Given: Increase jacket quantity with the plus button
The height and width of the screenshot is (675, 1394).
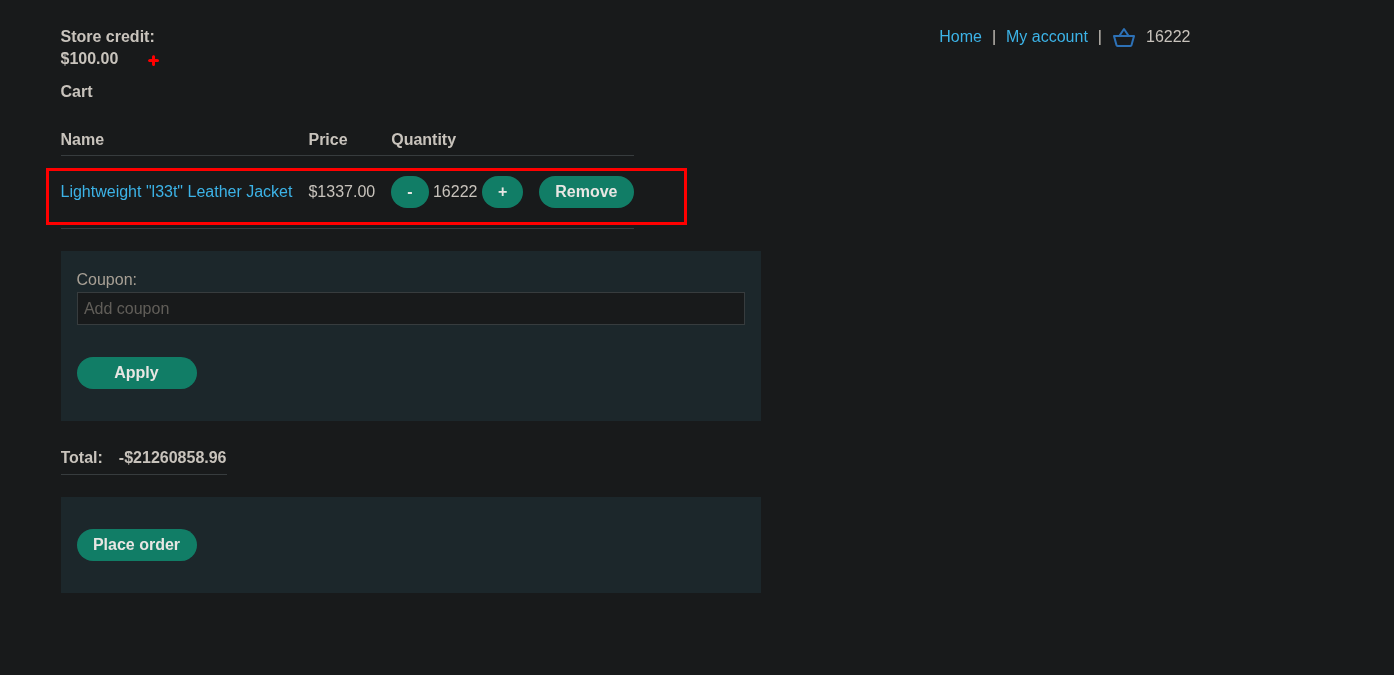Looking at the screenshot, I should click(x=502, y=192).
